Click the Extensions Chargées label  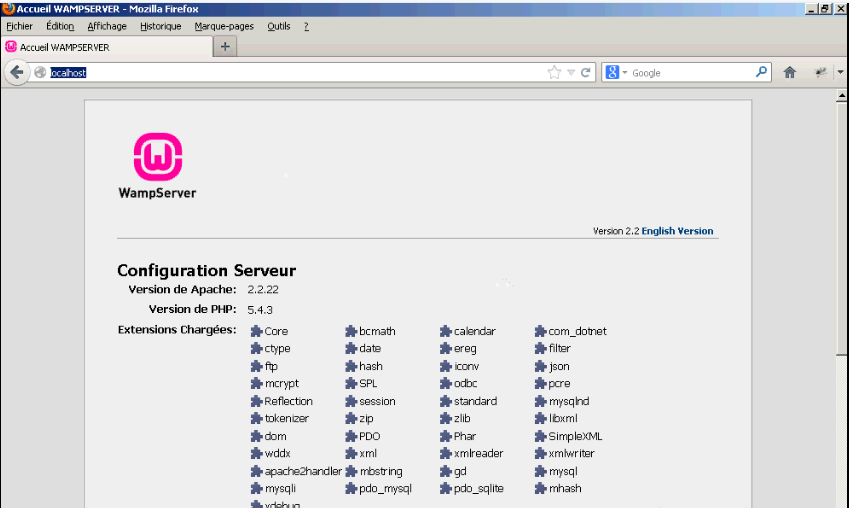point(177,330)
